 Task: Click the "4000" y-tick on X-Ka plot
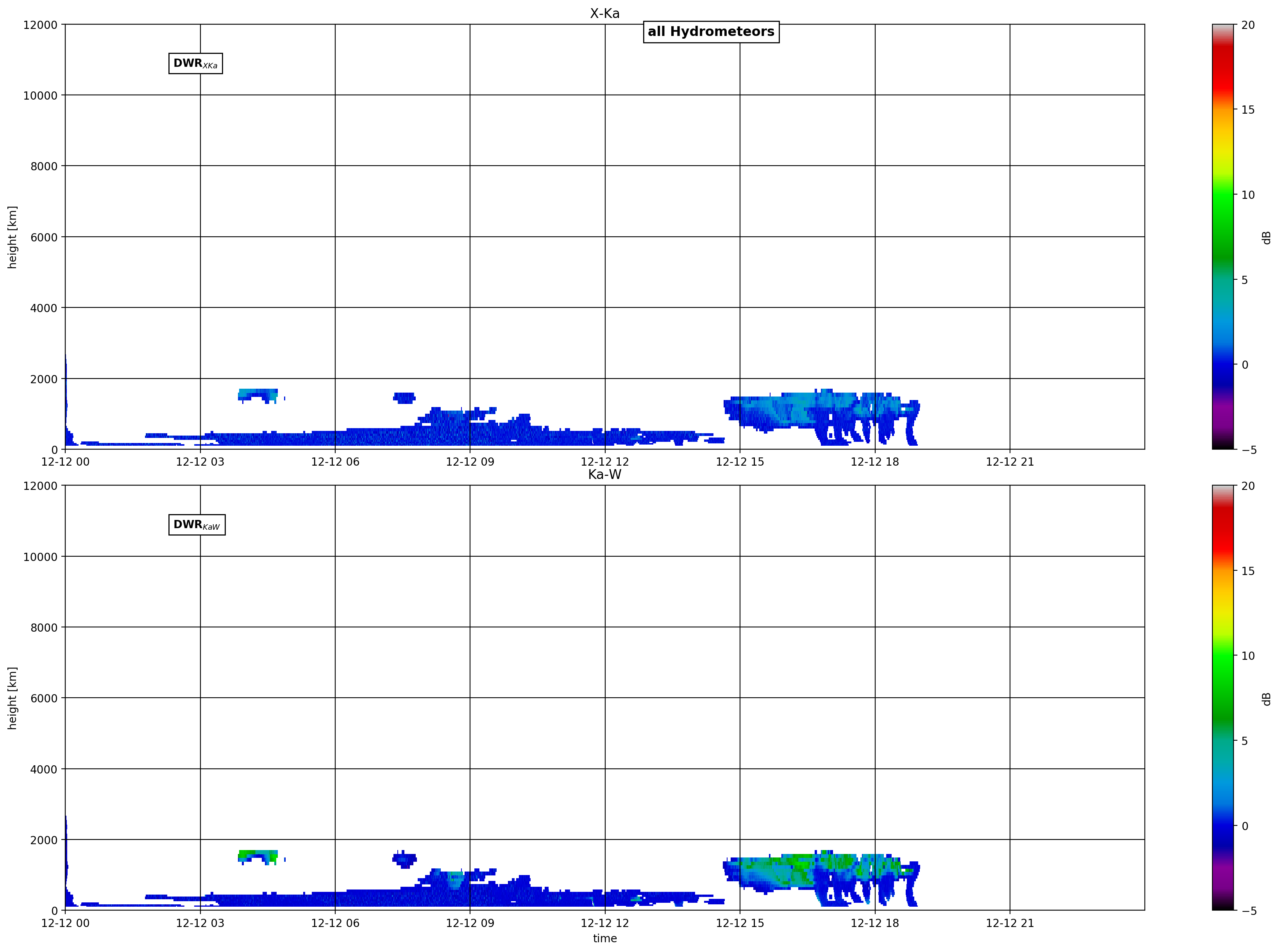(44, 308)
